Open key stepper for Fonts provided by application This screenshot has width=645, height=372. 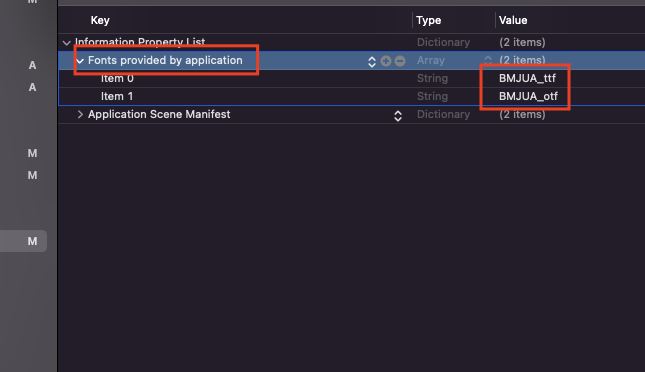pos(372,61)
